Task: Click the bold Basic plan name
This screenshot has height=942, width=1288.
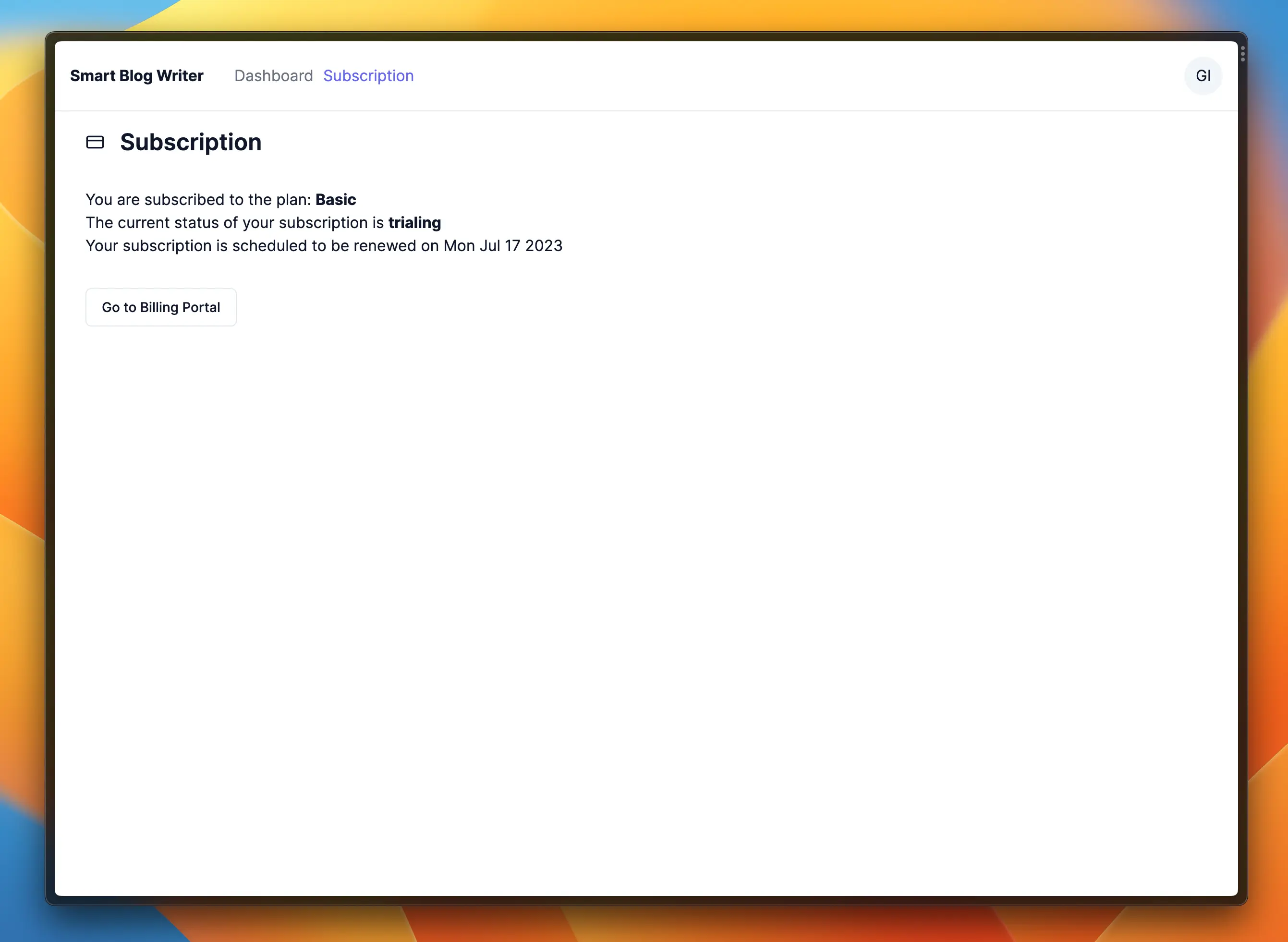Action: point(335,200)
